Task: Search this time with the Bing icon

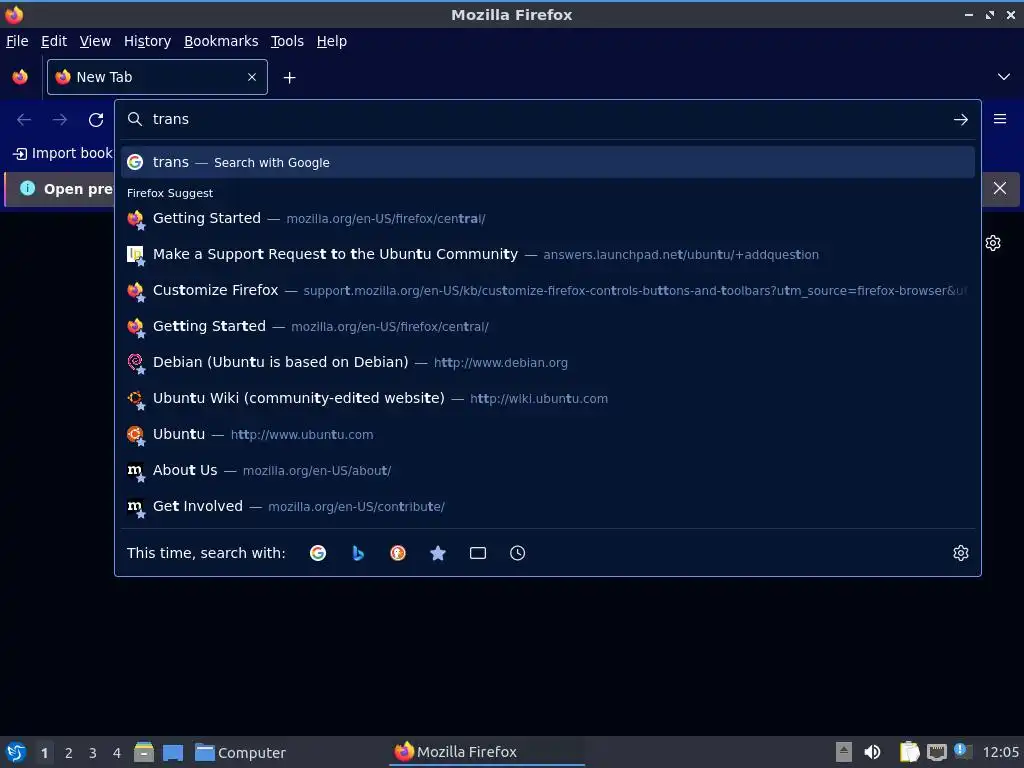Action: [358, 553]
